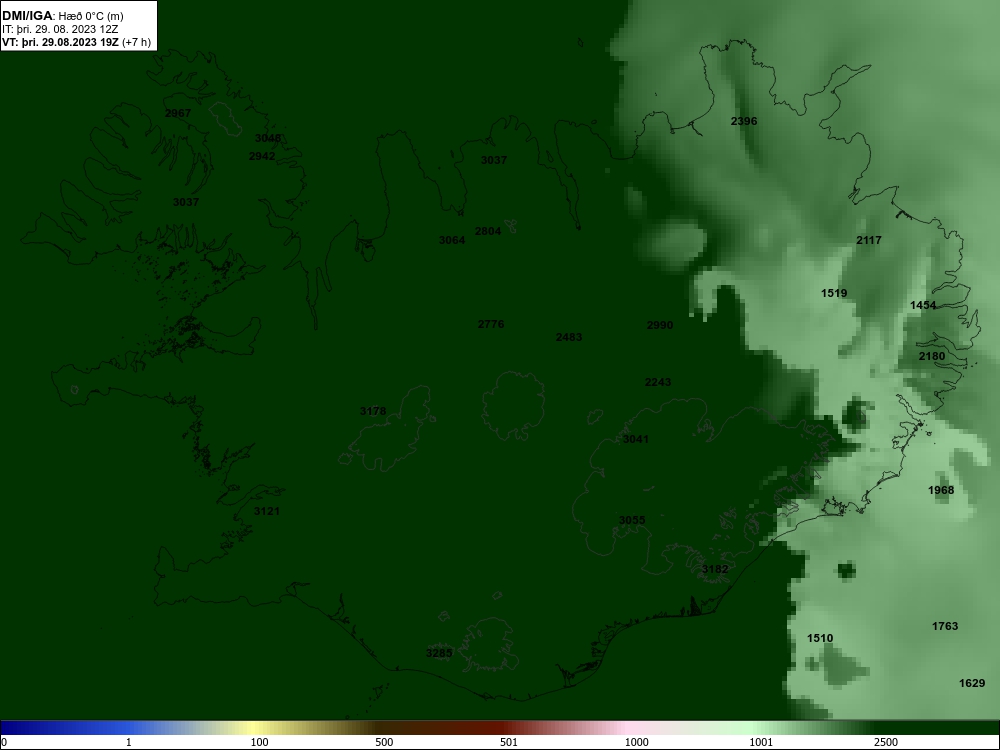Select the 3055 value on Vatnajökull
Image resolution: width=1000 pixels, height=750 pixels.
632,520
